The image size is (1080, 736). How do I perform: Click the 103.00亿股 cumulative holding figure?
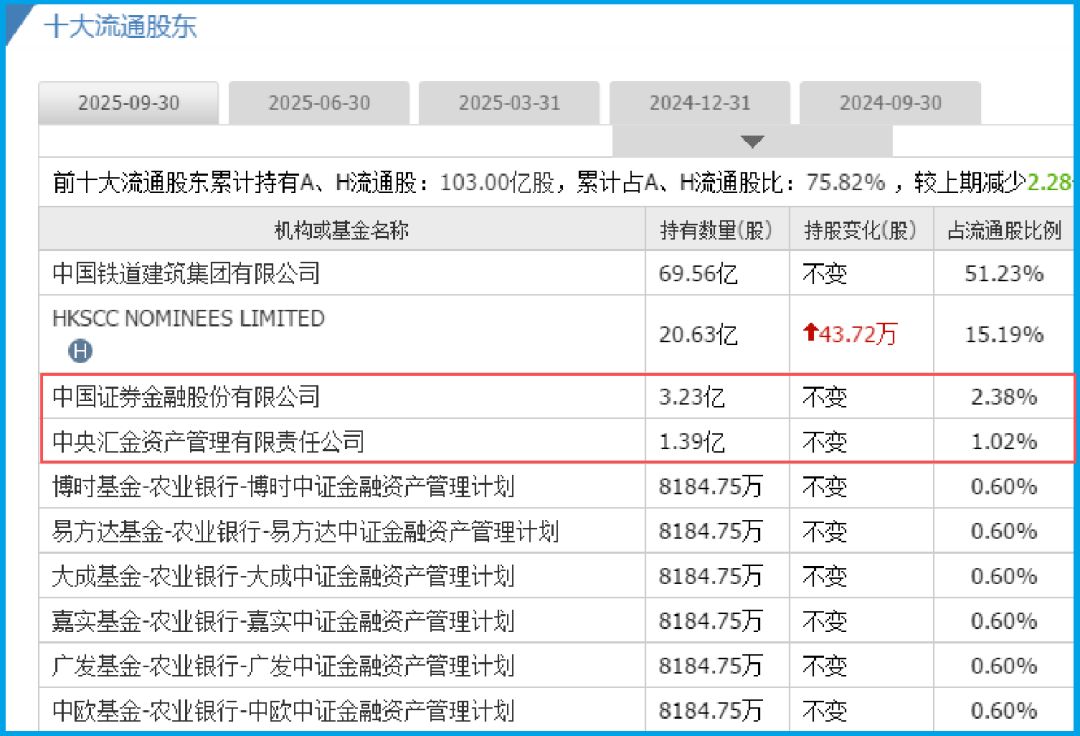[x=497, y=182]
